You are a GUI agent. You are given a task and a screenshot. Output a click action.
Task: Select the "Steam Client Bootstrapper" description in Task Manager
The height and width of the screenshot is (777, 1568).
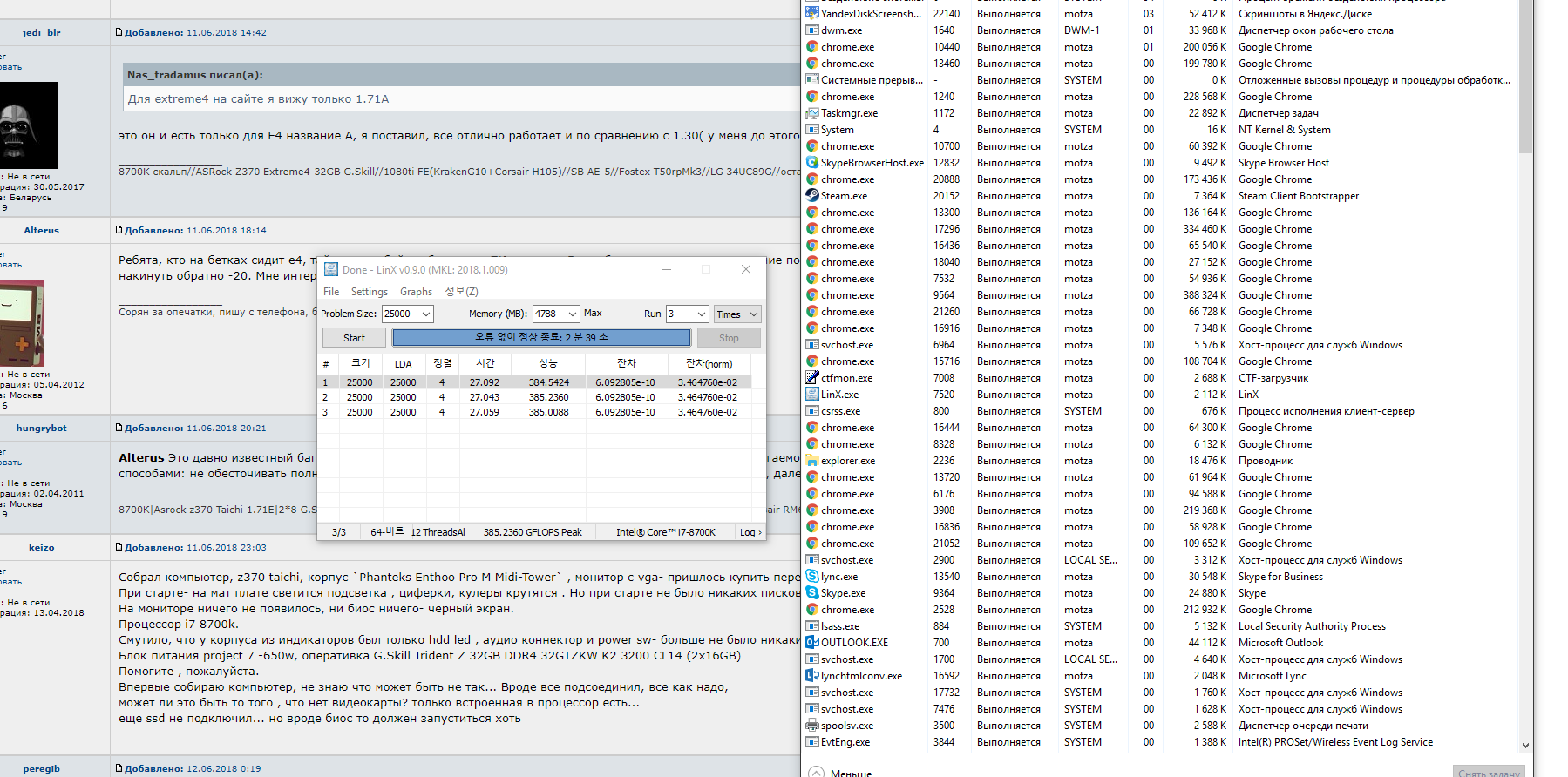click(x=1299, y=196)
